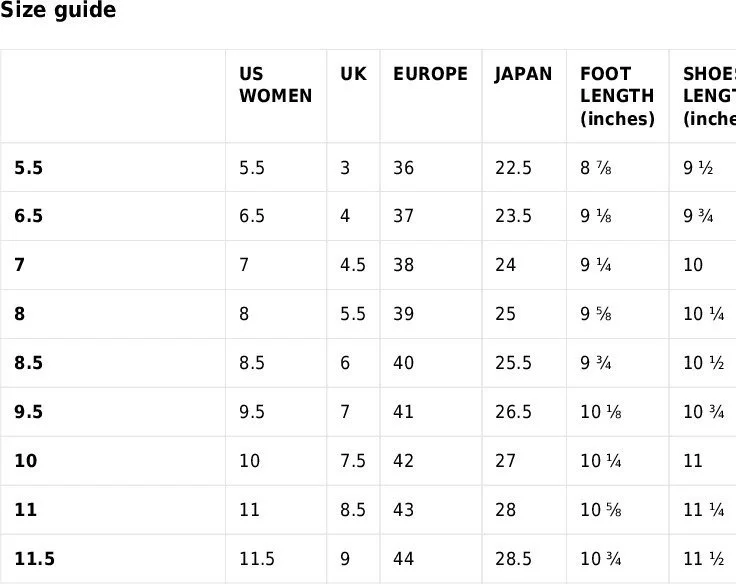The height and width of the screenshot is (584, 736).
Task: Select the US Women size 10 cell
Action: 250,461
